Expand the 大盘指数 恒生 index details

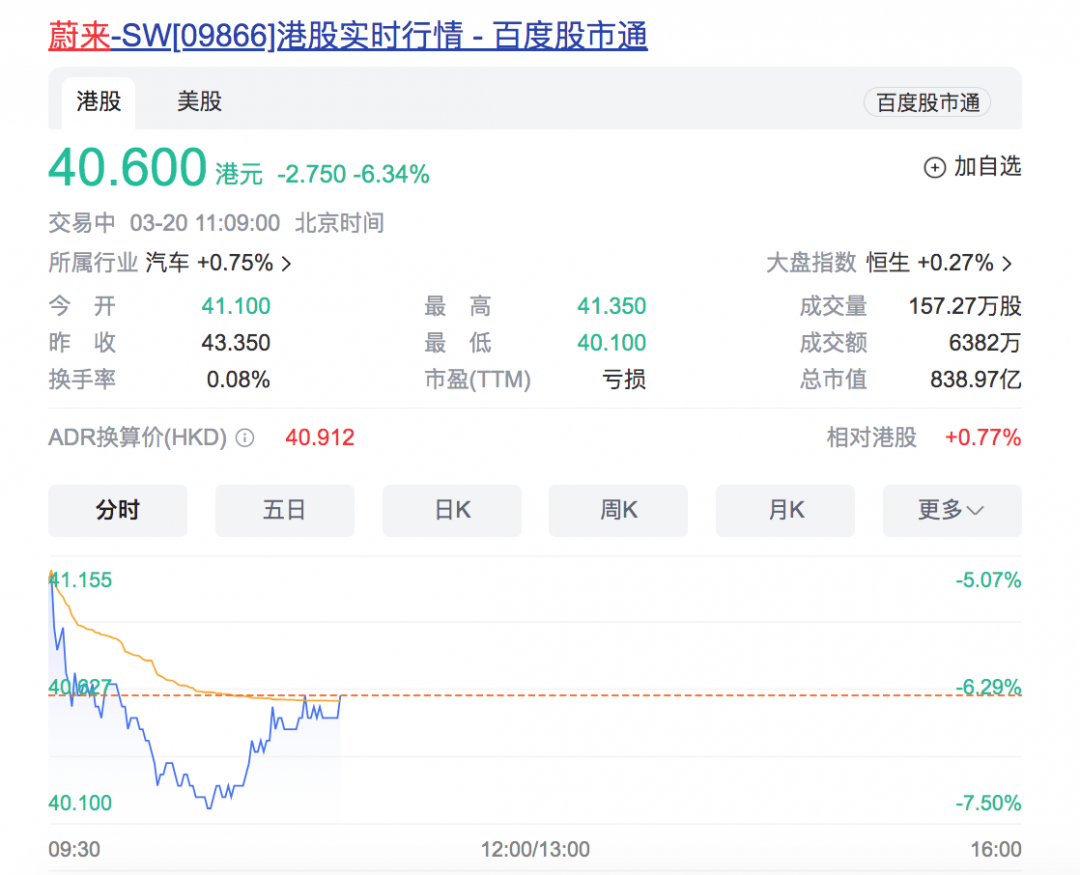(942, 262)
